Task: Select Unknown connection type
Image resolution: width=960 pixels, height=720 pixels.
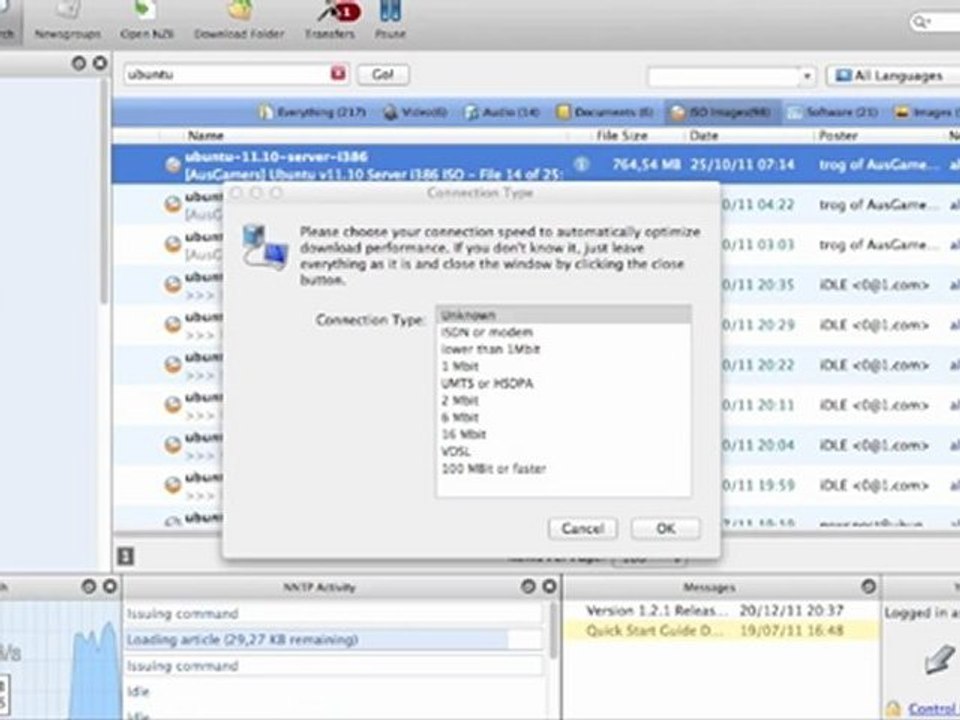Action: click(x=563, y=315)
